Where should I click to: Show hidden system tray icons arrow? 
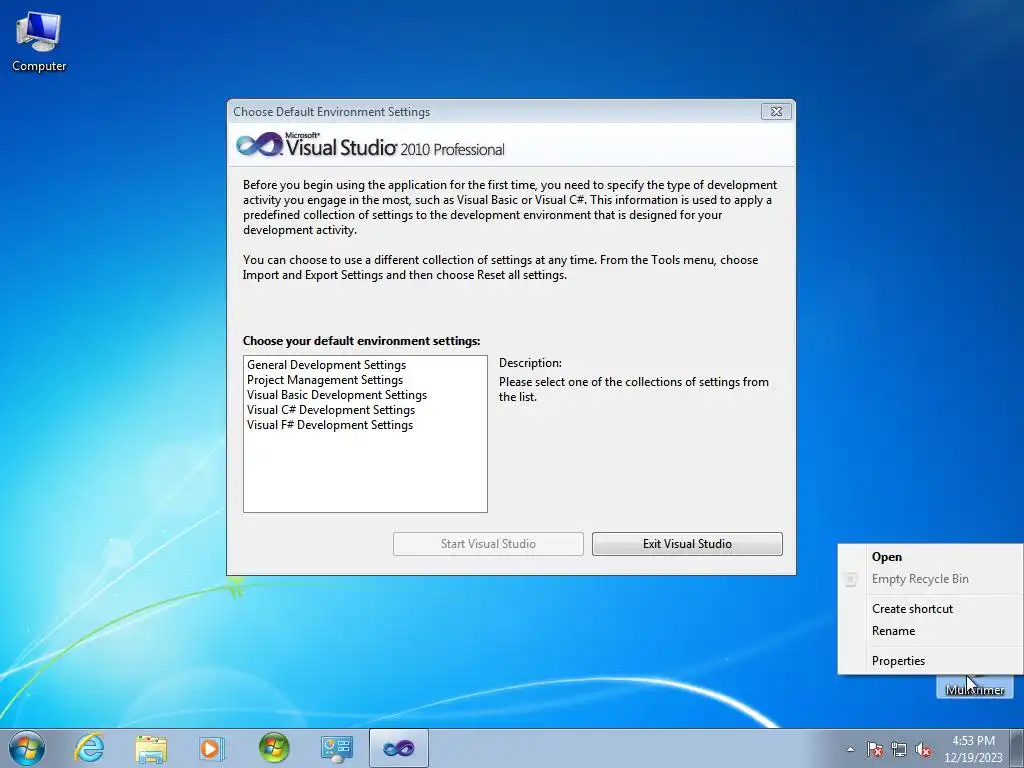tap(850, 750)
